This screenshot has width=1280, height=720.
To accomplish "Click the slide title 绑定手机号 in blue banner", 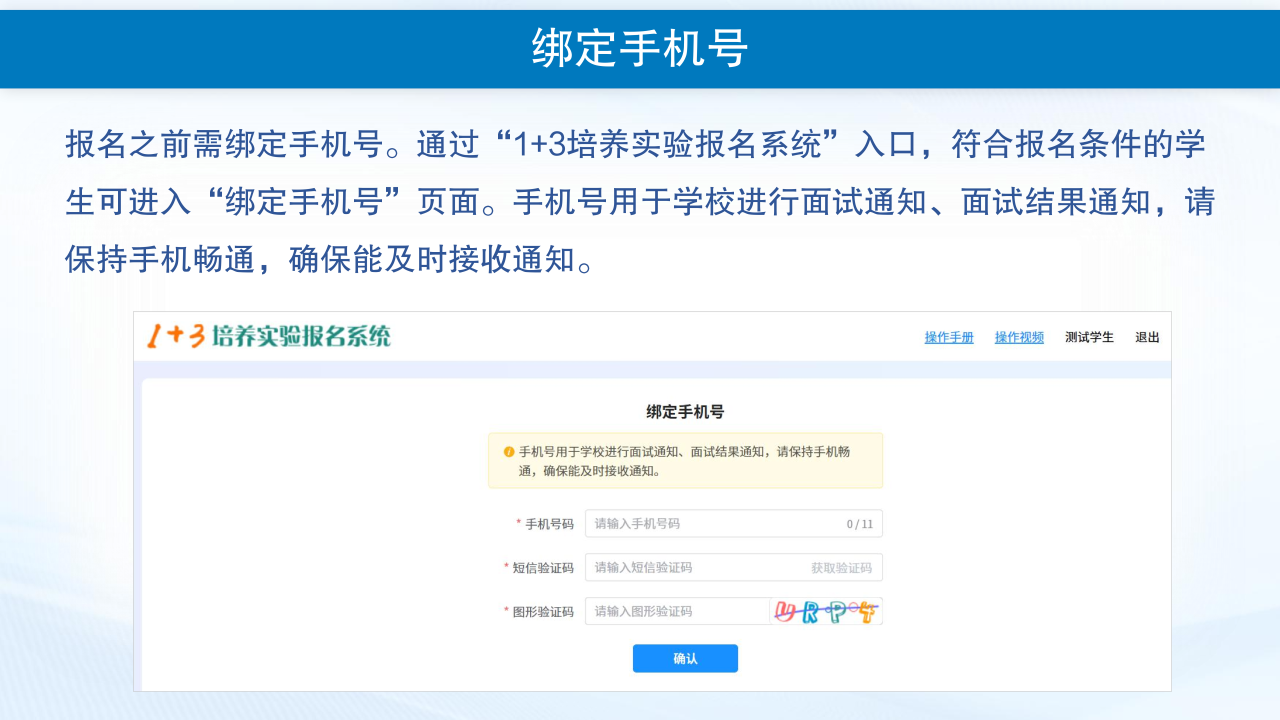I will click(x=640, y=48).
